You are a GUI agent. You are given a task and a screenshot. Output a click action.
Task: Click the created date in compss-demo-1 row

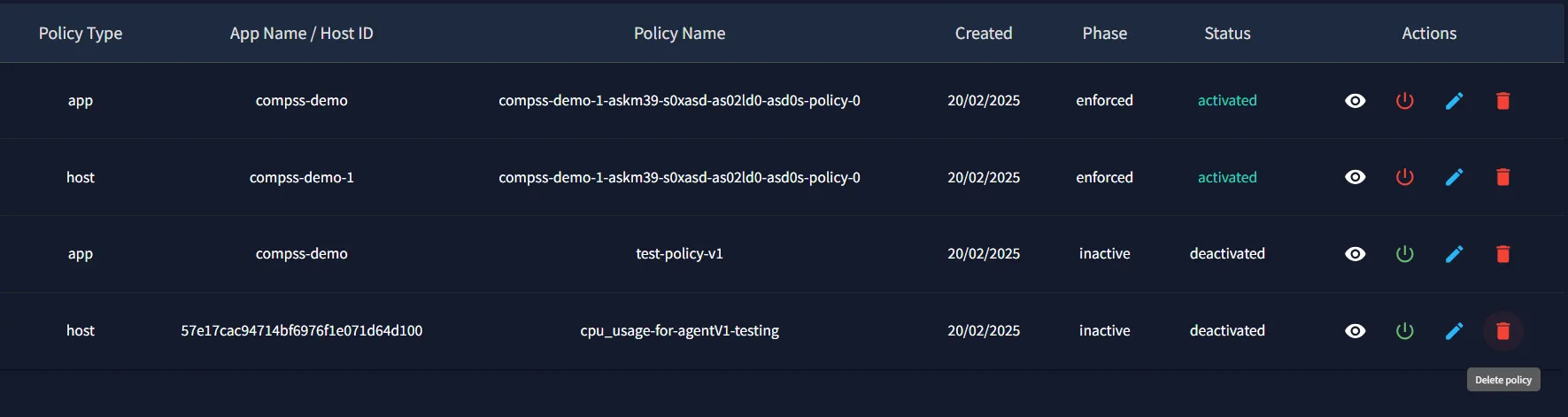(x=984, y=177)
